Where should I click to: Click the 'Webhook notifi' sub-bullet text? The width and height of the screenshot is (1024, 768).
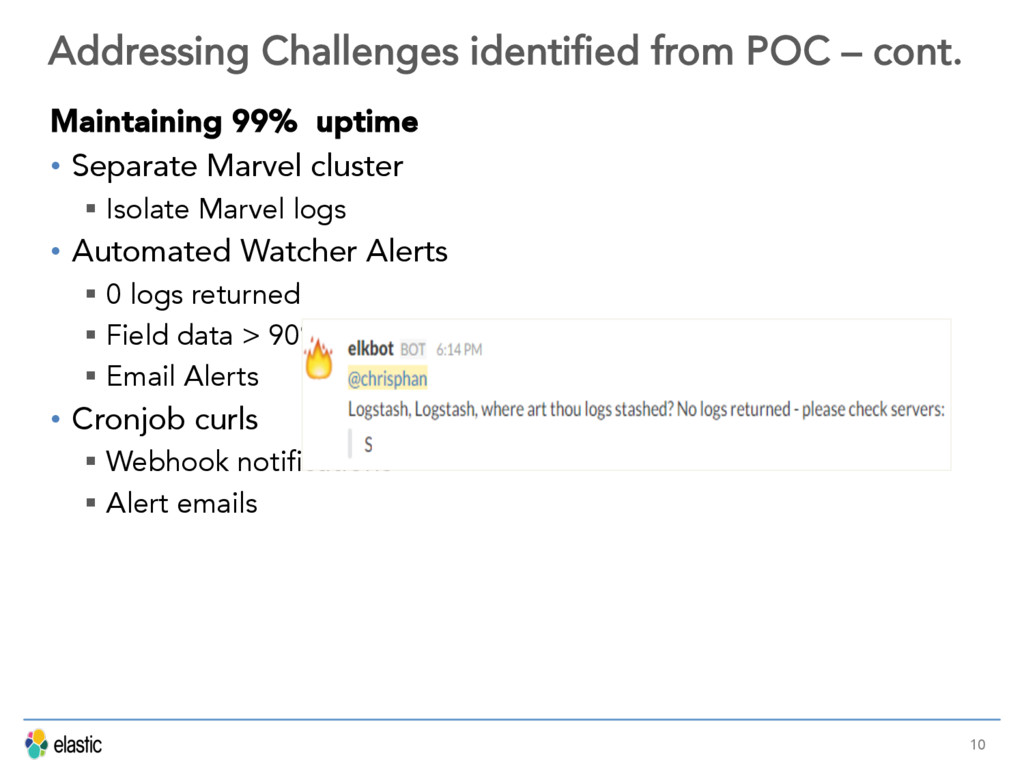204,461
